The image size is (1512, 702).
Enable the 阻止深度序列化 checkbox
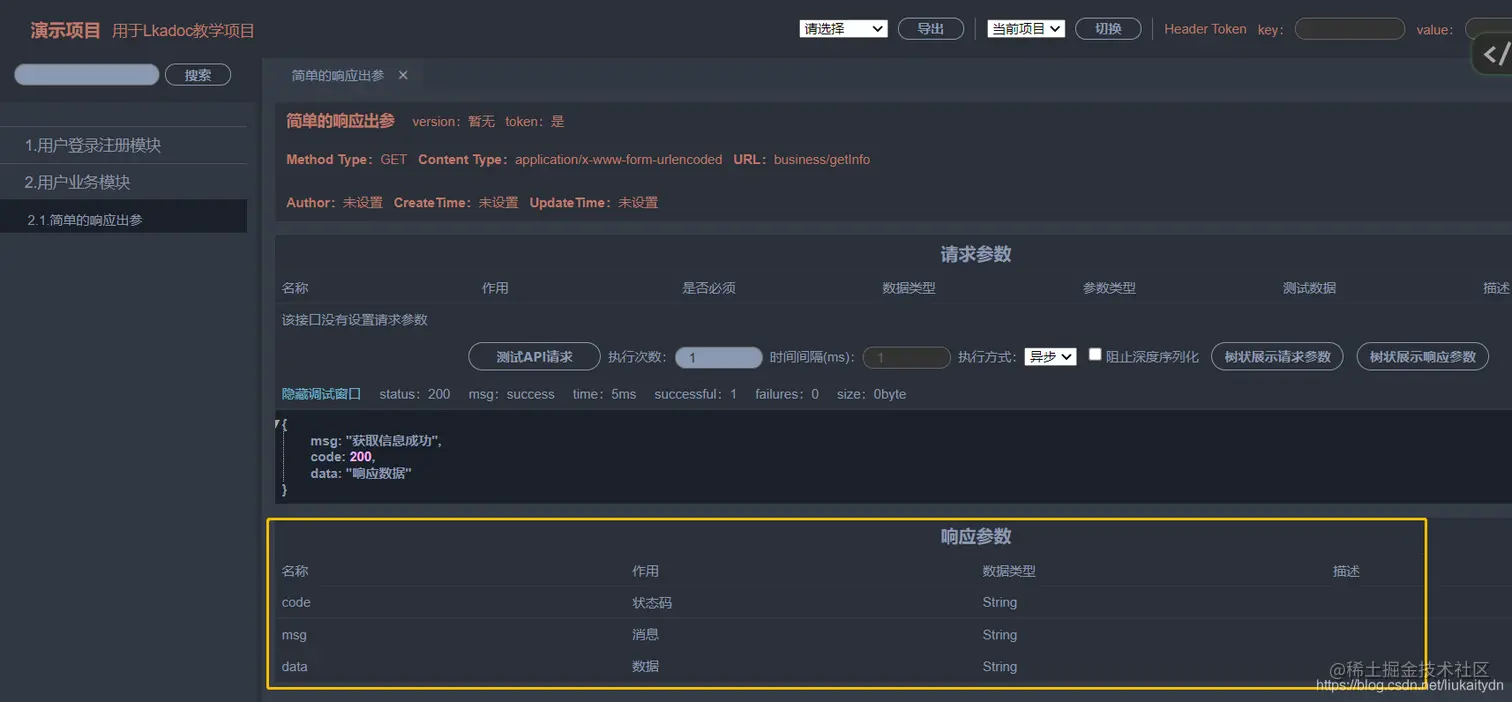pyautogui.click(x=1095, y=352)
